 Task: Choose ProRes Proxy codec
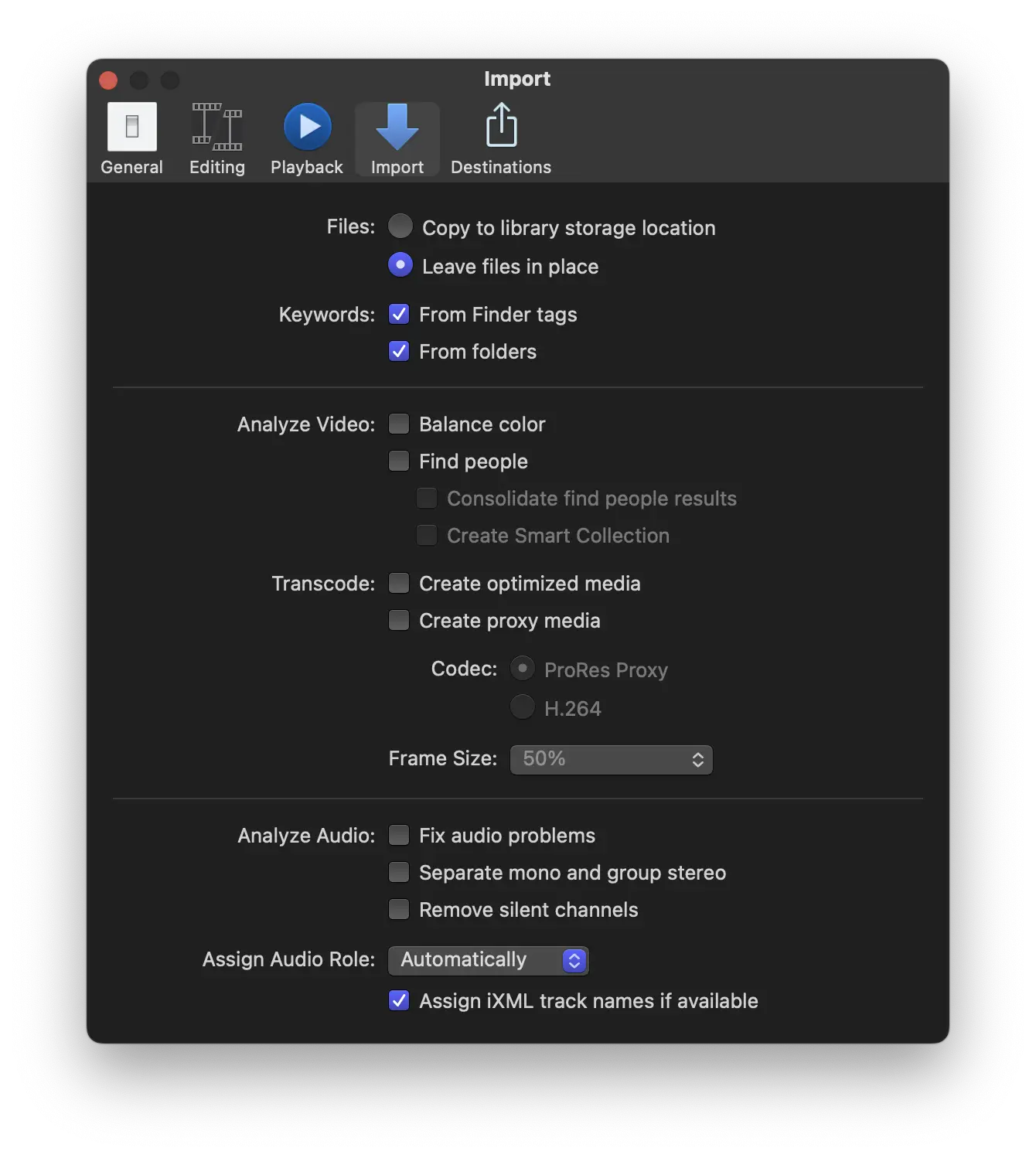tap(523, 668)
